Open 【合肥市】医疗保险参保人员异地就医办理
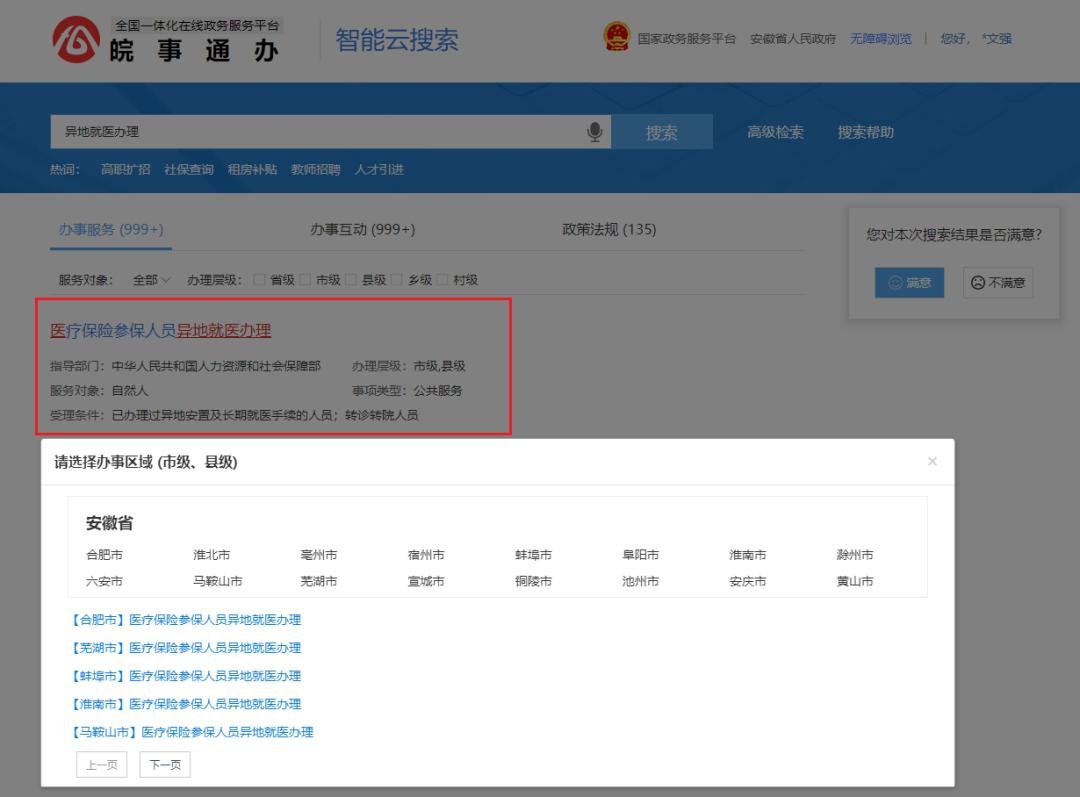 185,619
